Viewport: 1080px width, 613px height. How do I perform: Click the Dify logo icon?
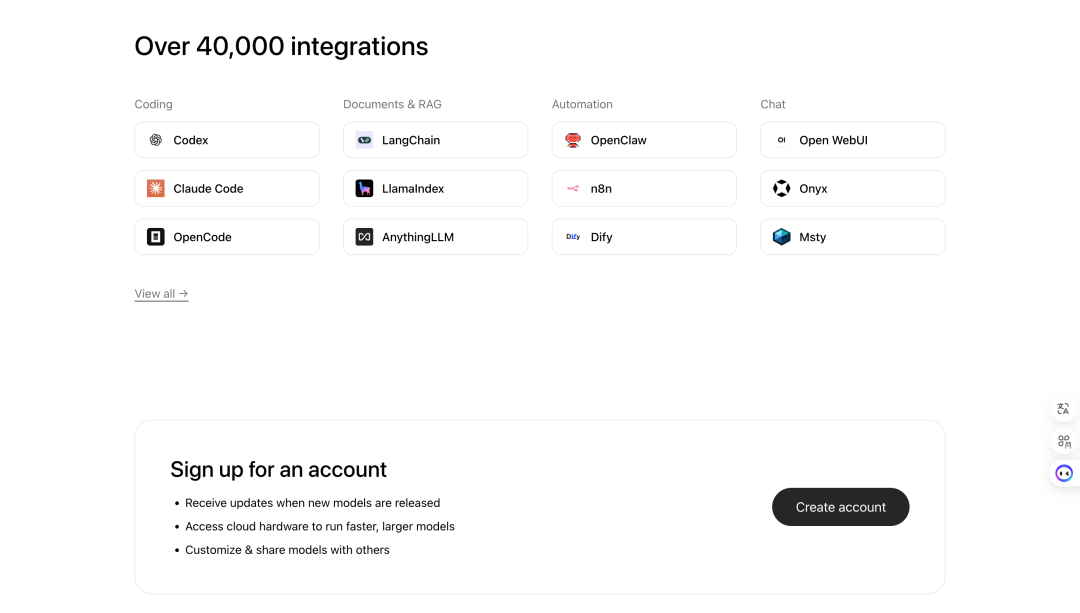pos(573,237)
